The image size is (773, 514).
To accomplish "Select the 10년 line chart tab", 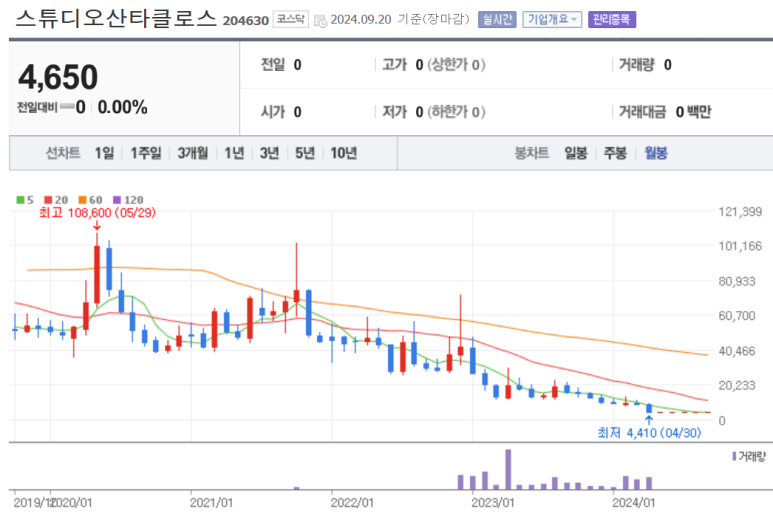I will [344, 153].
